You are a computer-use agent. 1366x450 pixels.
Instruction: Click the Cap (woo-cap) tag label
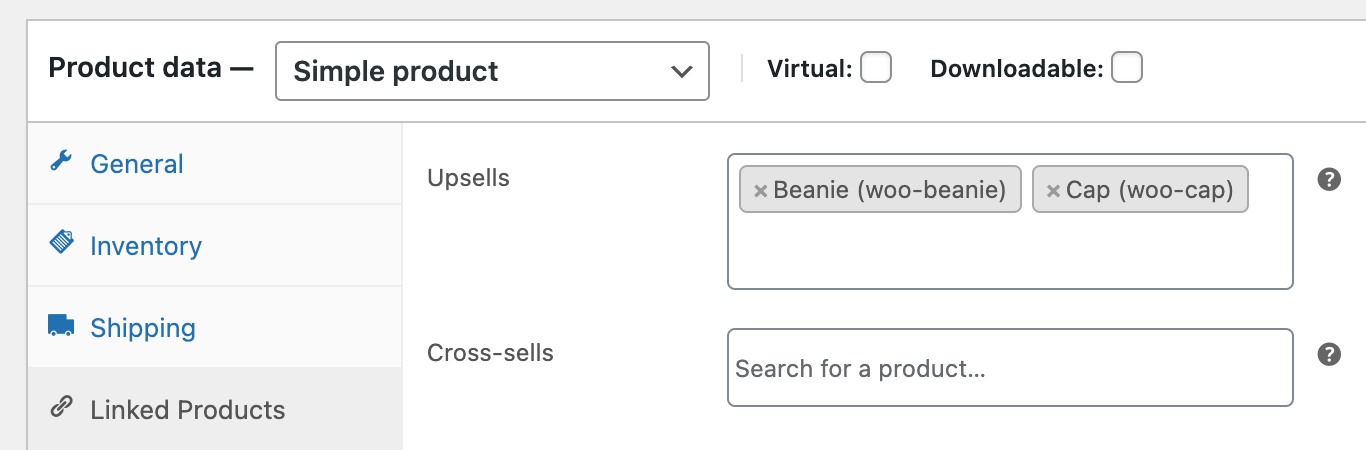[1150, 190]
